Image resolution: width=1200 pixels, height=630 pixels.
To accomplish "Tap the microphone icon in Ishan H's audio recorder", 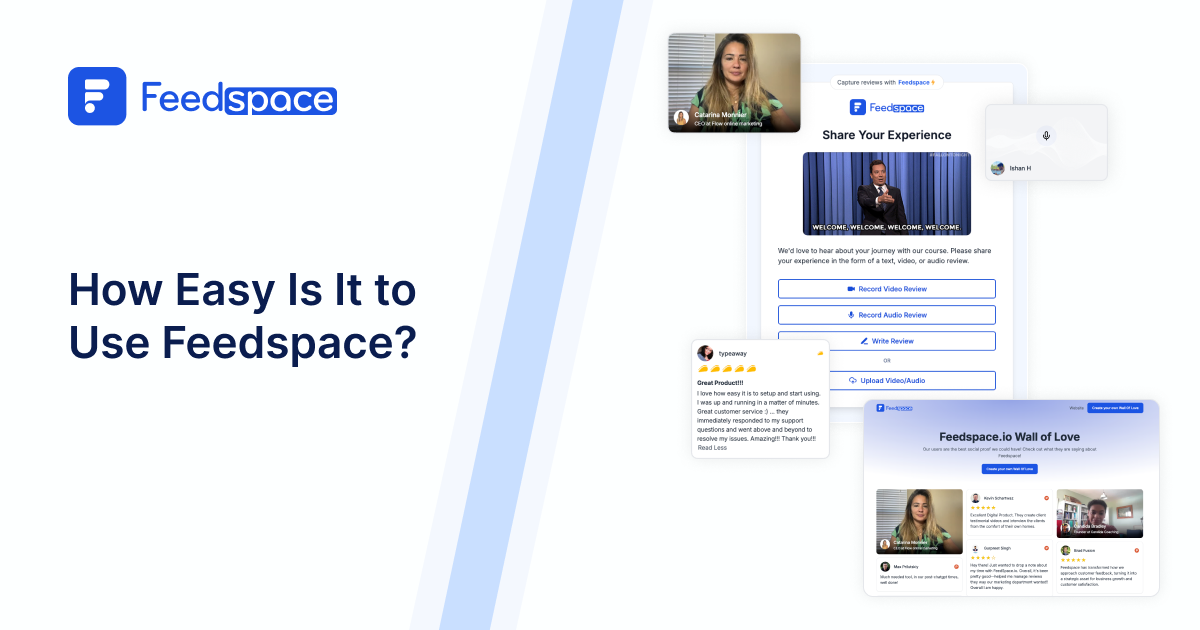I will 1047,133.
